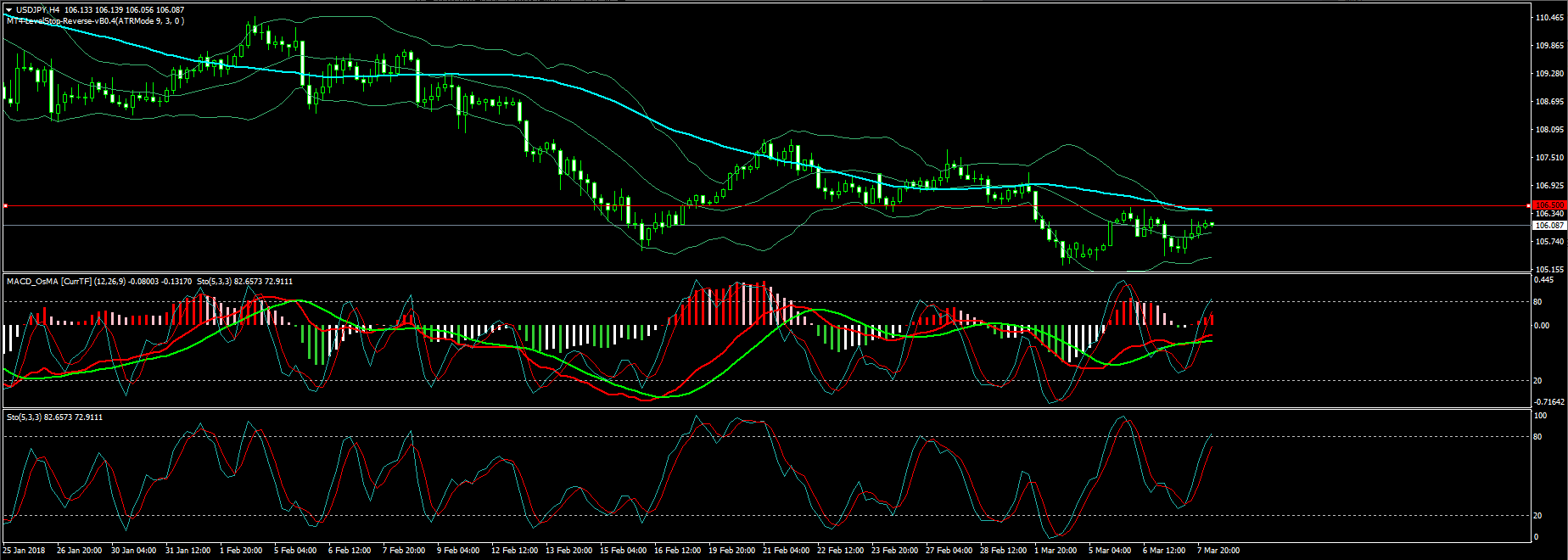Image resolution: width=1568 pixels, height=560 pixels.
Task: Click the 16 Feb 12:00 time label
Action: click(677, 550)
